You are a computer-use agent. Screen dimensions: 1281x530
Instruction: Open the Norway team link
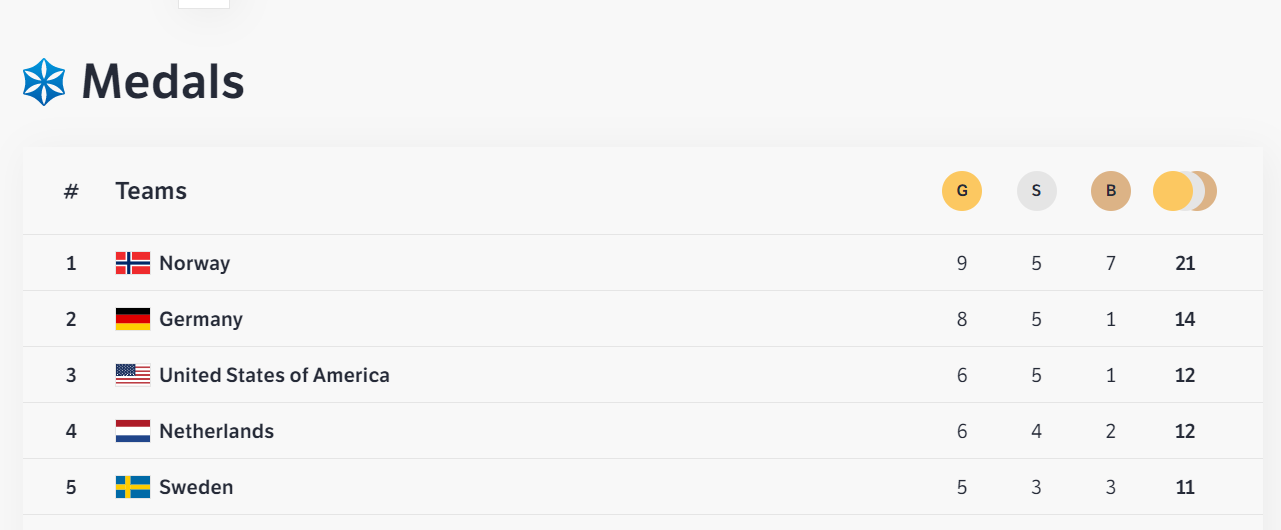[x=195, y=263]
